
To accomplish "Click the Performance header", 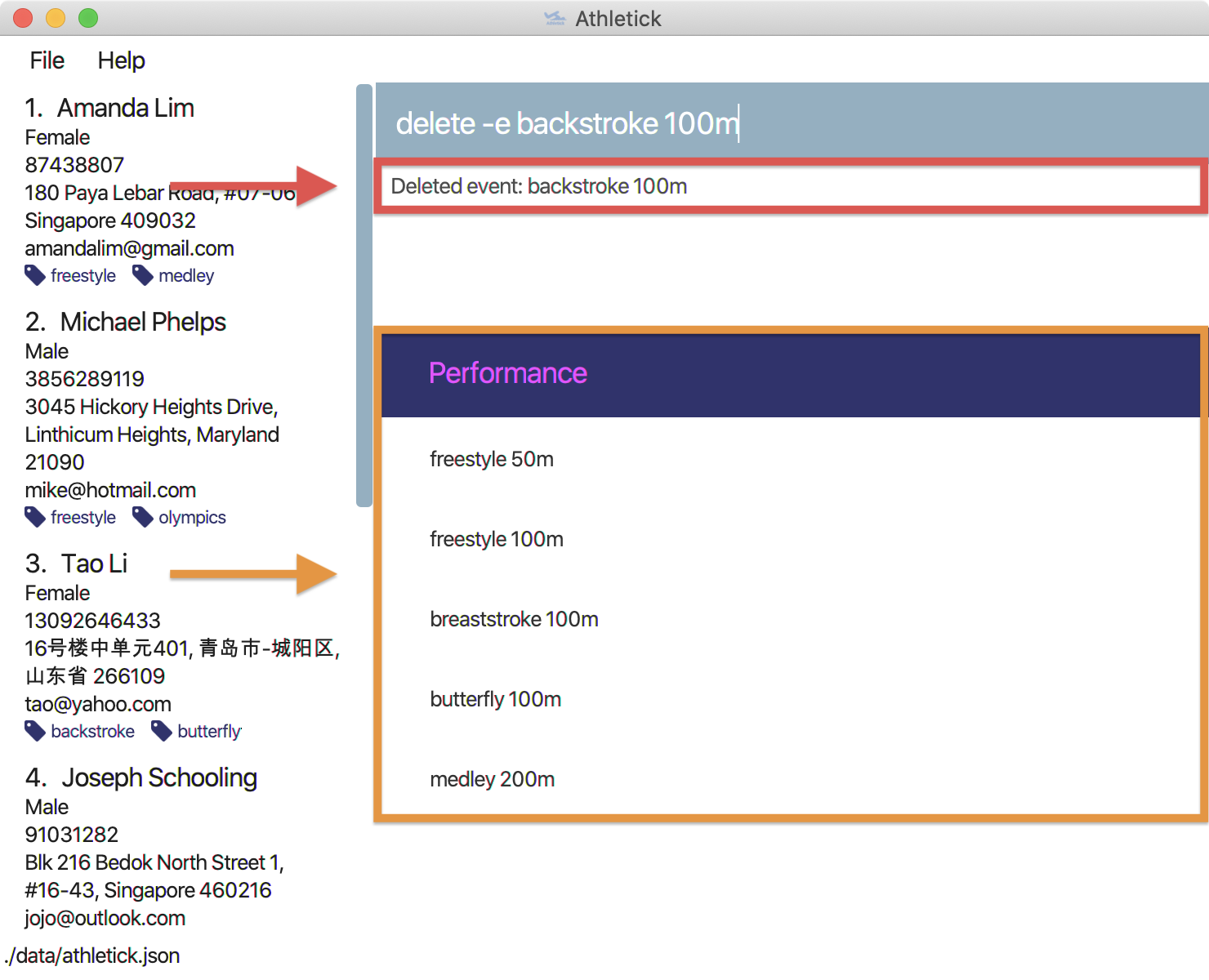I will tap(790, 374).
